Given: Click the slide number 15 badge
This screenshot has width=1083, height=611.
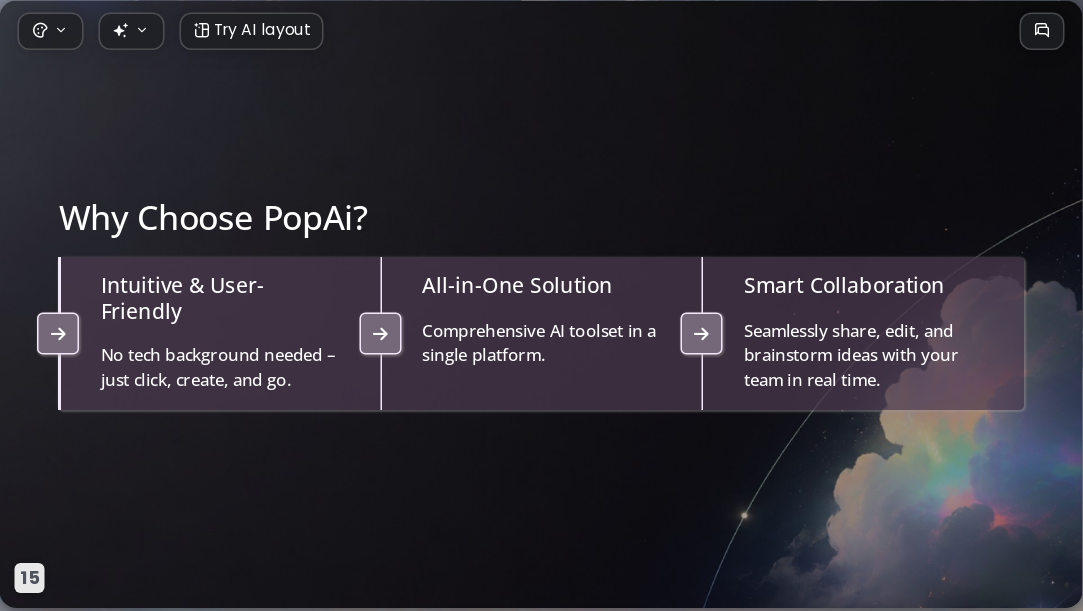Looking at the screenshot, I should [30, 578].
